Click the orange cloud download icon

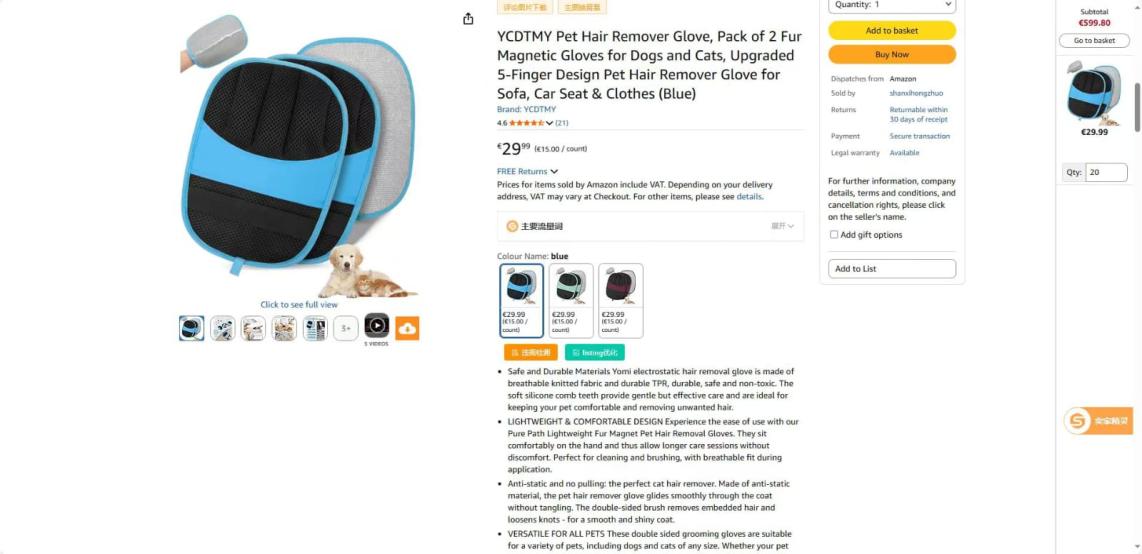[407, 328]
